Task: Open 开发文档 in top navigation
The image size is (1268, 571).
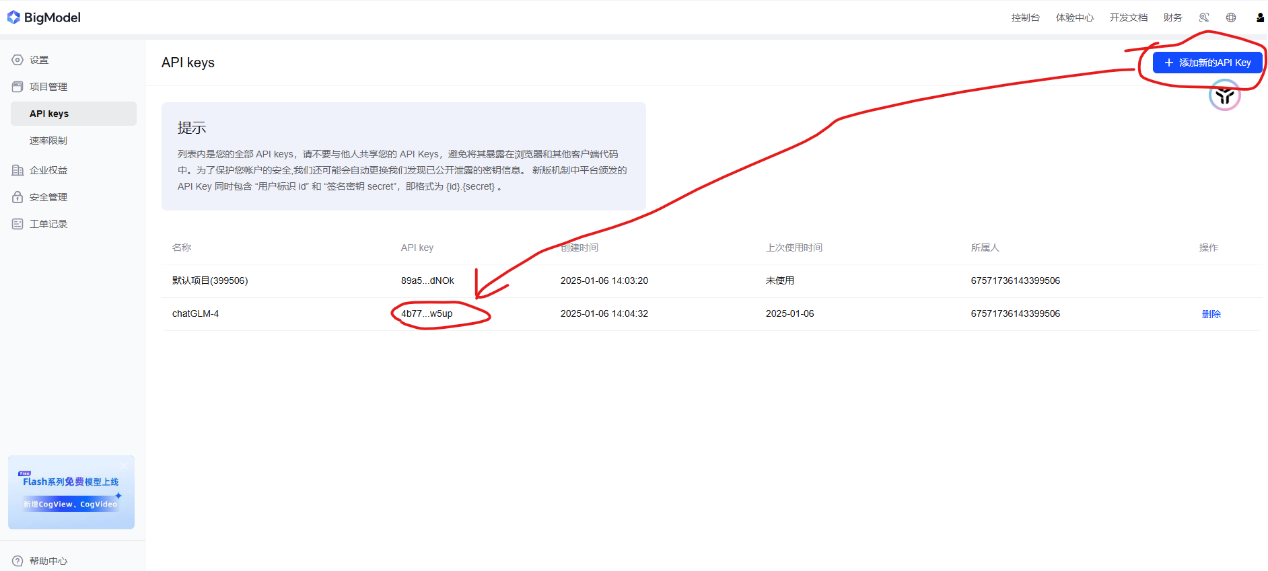Action: 1128,17
